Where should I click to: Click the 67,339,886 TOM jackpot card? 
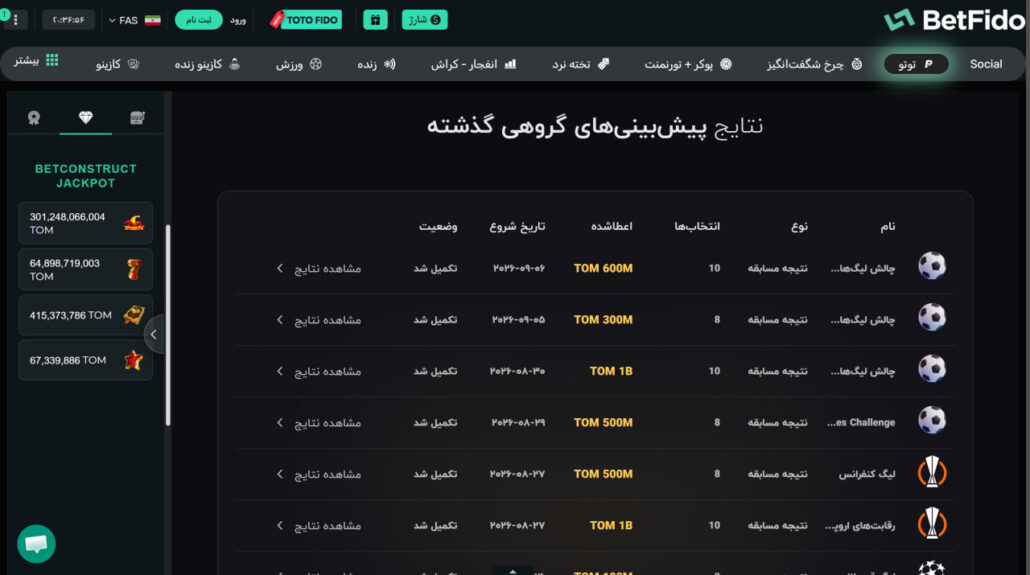pos(85,360)
